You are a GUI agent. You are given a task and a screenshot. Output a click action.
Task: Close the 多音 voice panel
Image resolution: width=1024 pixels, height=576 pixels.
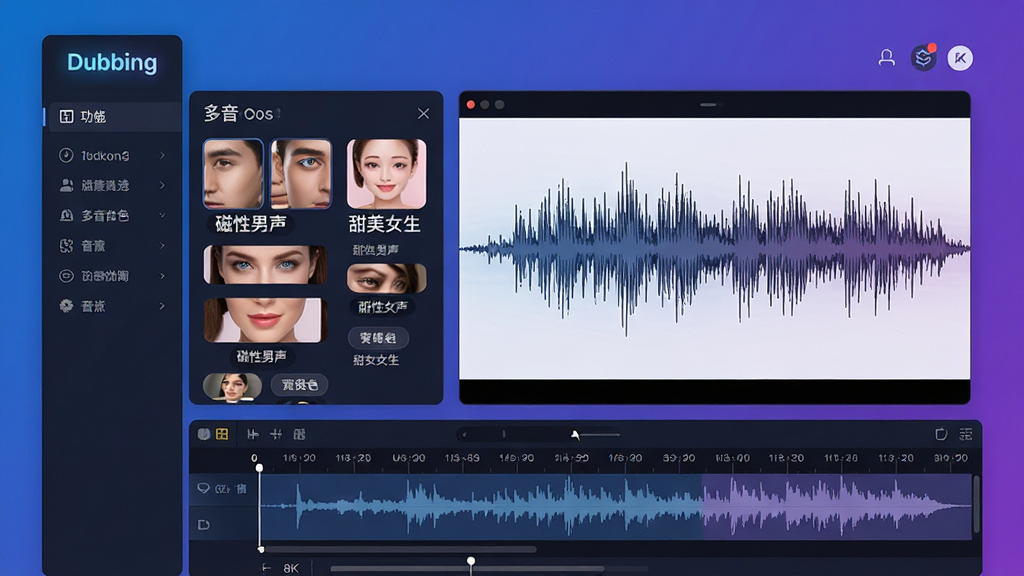tap(423, 114)
